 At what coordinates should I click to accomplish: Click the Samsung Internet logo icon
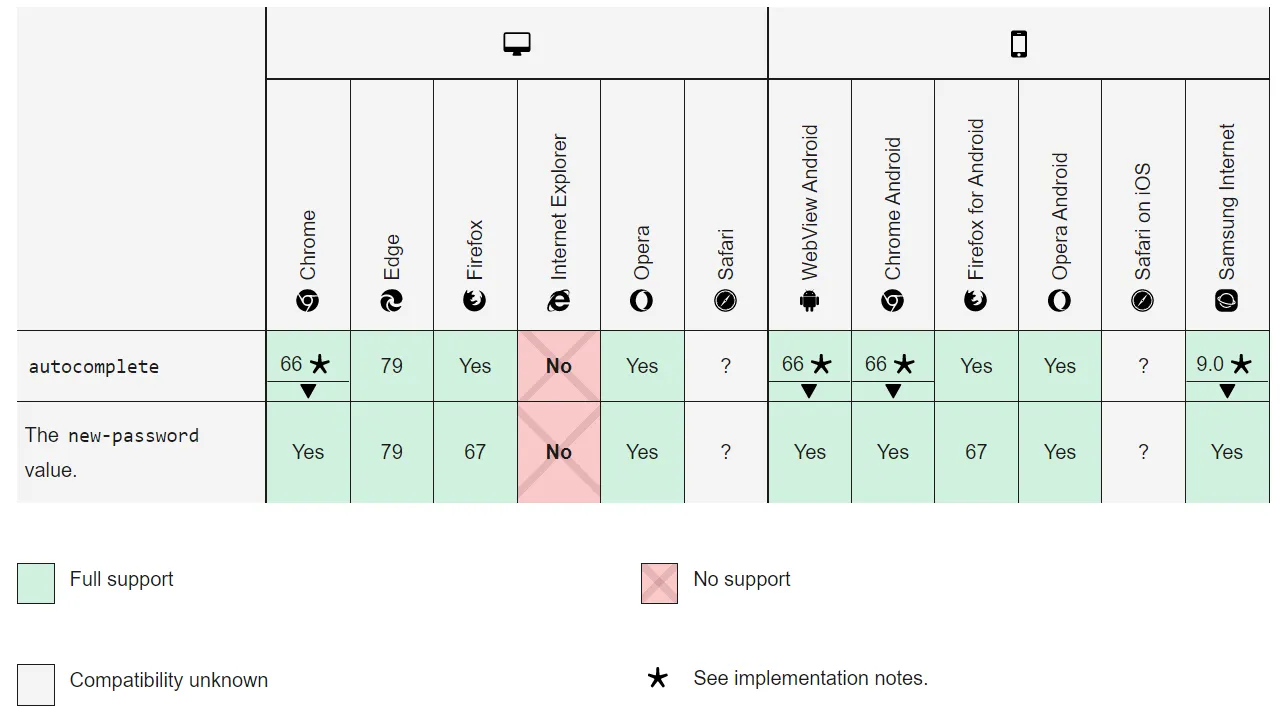pos(1227,300)
